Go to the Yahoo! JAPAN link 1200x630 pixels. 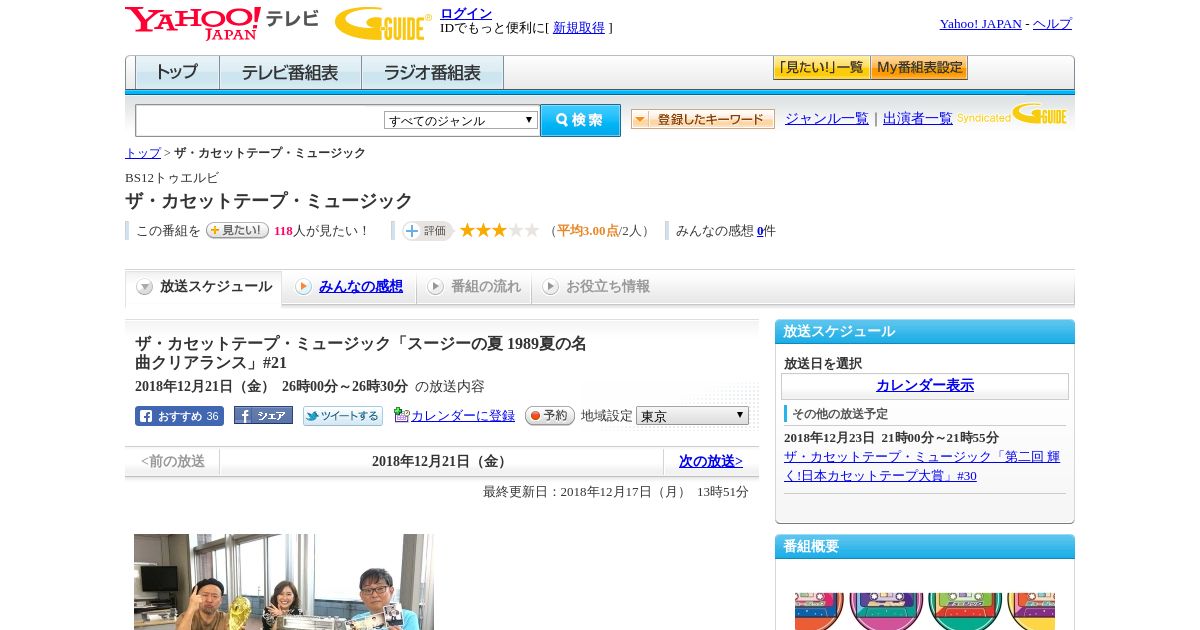click(x=980, y=23)
